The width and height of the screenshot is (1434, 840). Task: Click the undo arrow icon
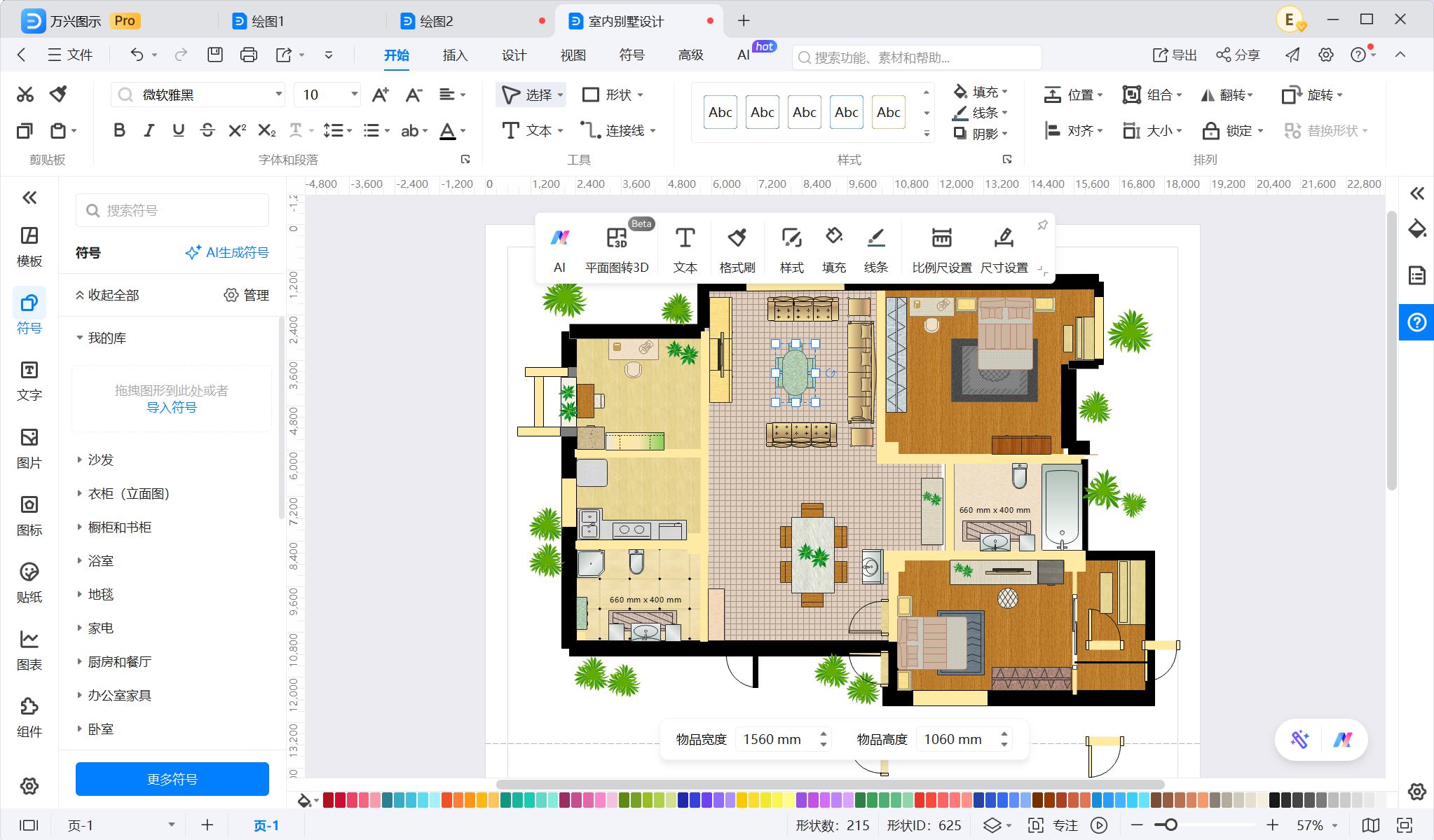point(137,55)
